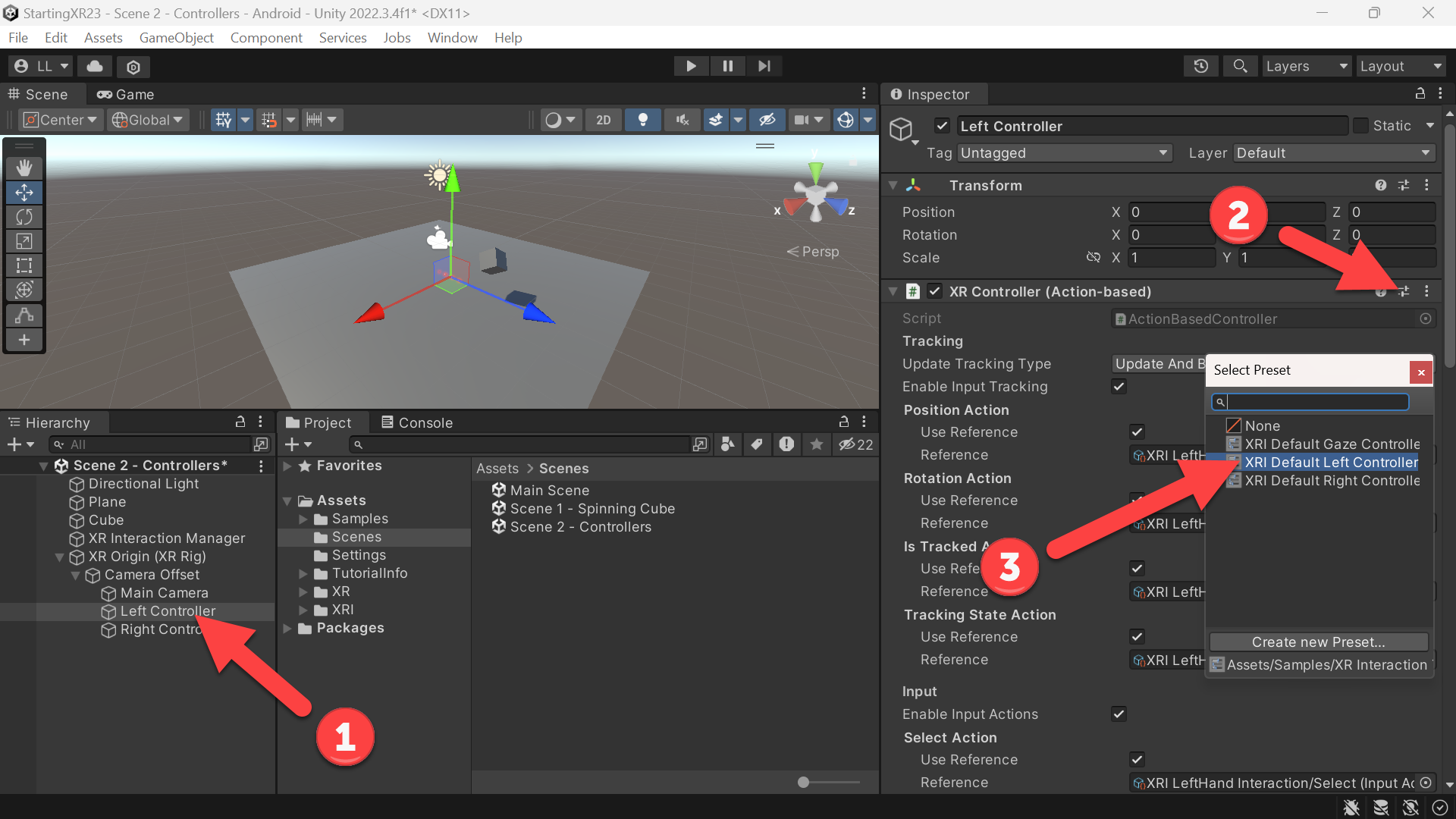Toggle scene lighting bulb icon
The height and width of the screenshot is (819, 1456).
pos(642,120)
